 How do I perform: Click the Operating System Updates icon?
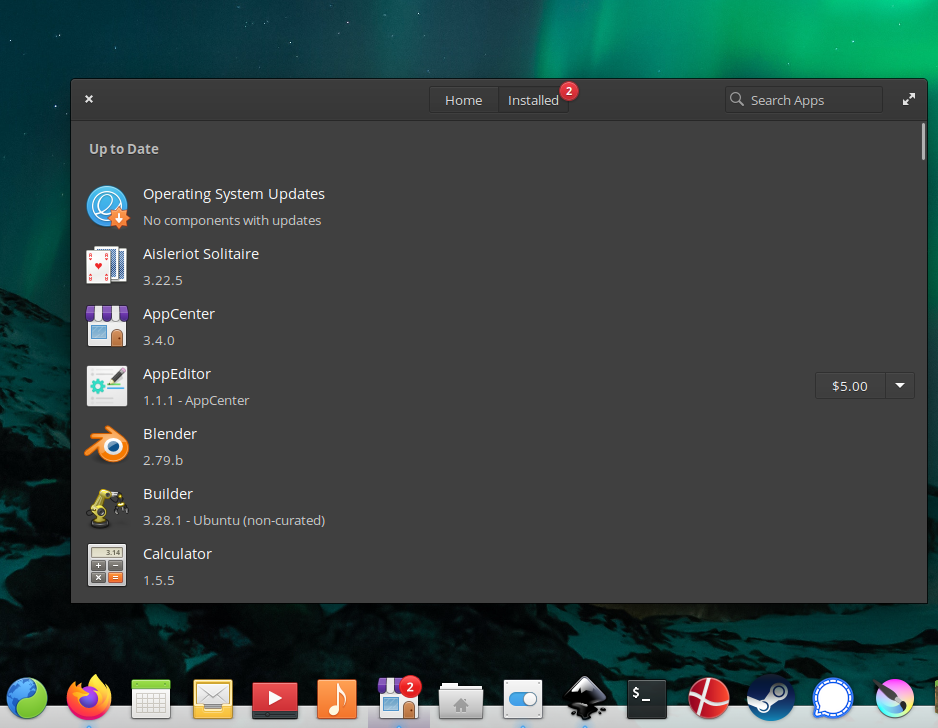click(x=108, y=207)
